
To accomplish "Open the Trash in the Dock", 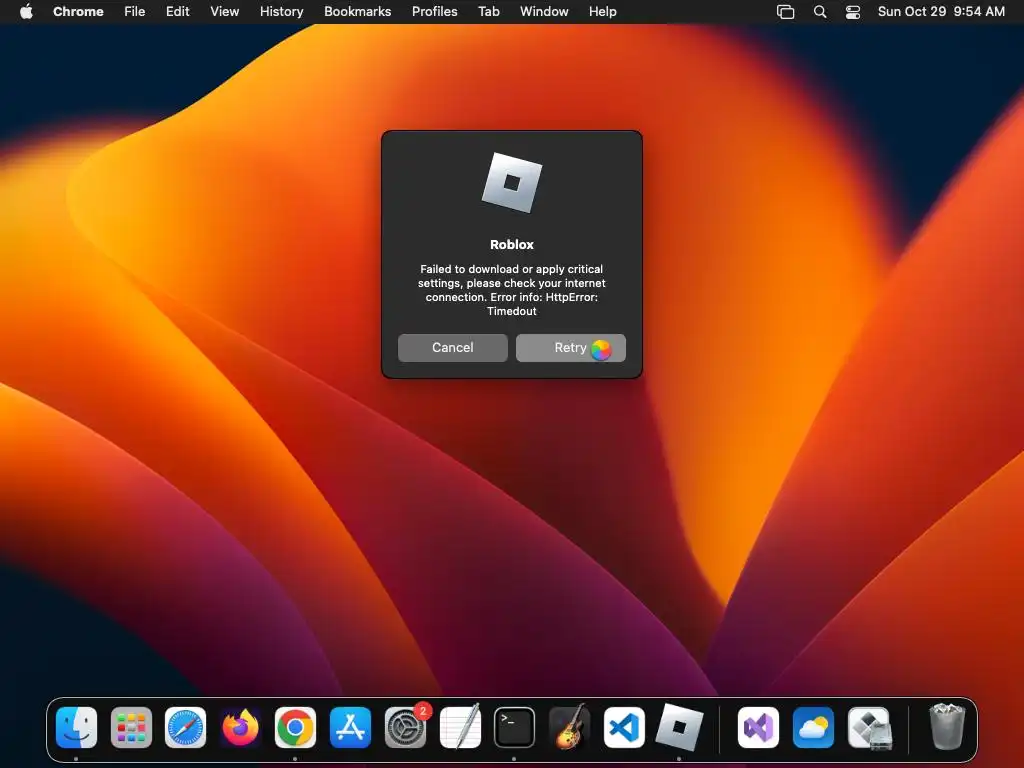I will pyautogui.click(x=947, y=726).
